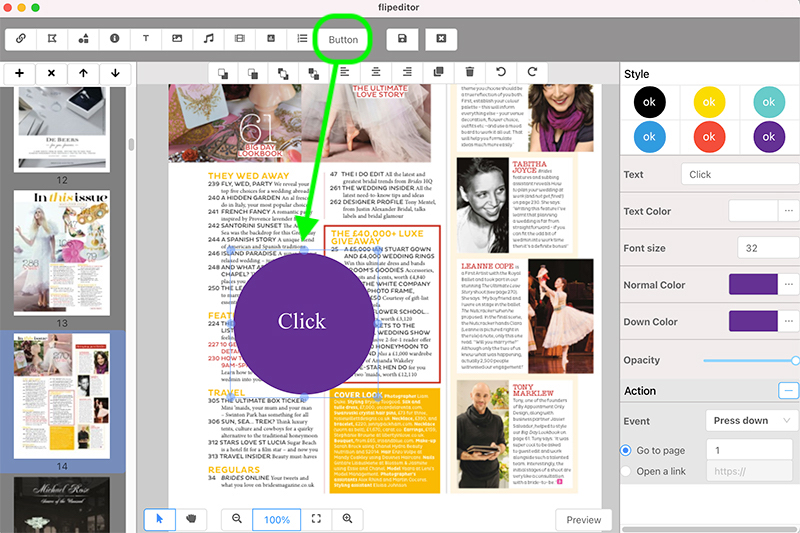Redo the last action
Viewport: 800px width, 533px height.
[x=532, y=72]
